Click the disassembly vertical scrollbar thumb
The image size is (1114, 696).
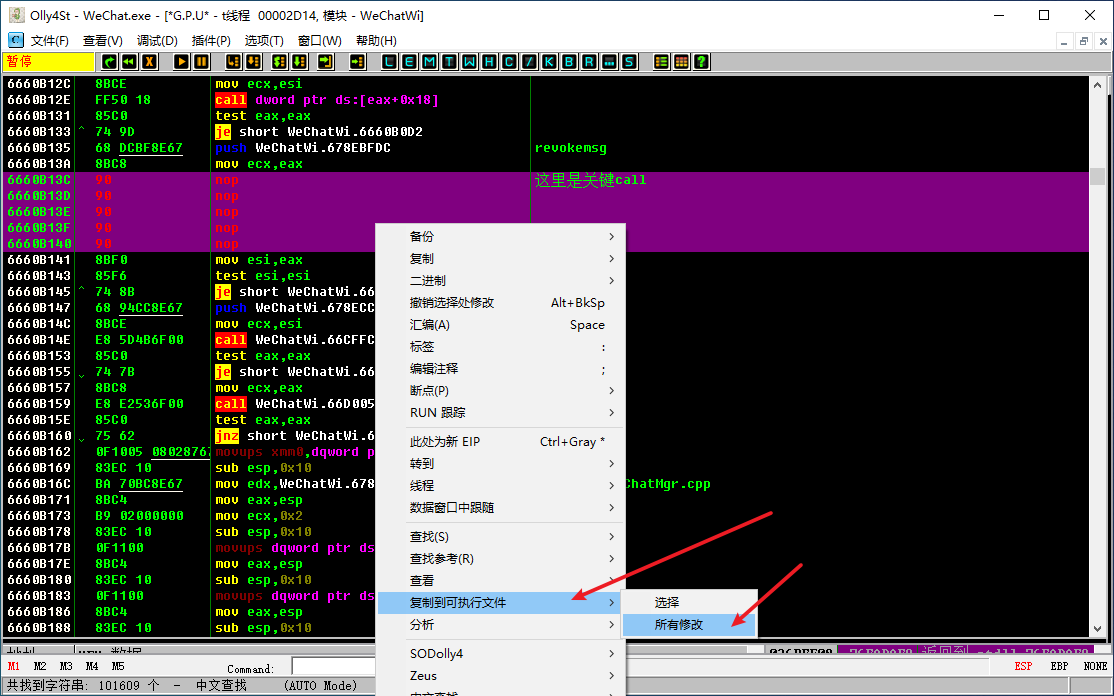point(1098,175)
